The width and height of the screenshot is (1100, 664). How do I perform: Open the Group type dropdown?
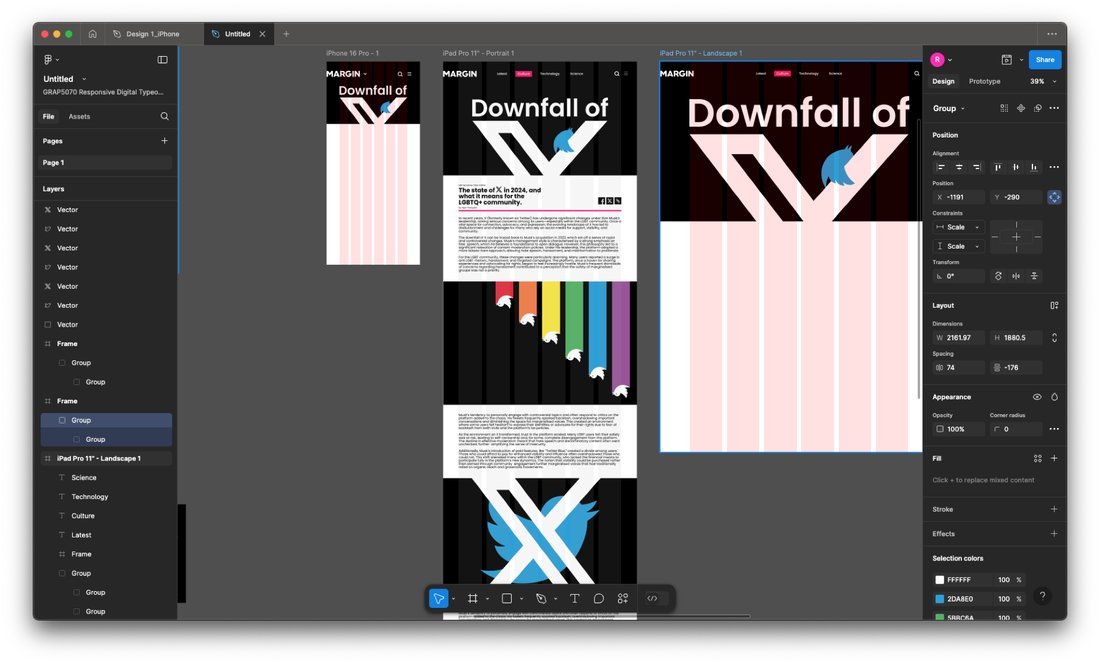(948, 108)
